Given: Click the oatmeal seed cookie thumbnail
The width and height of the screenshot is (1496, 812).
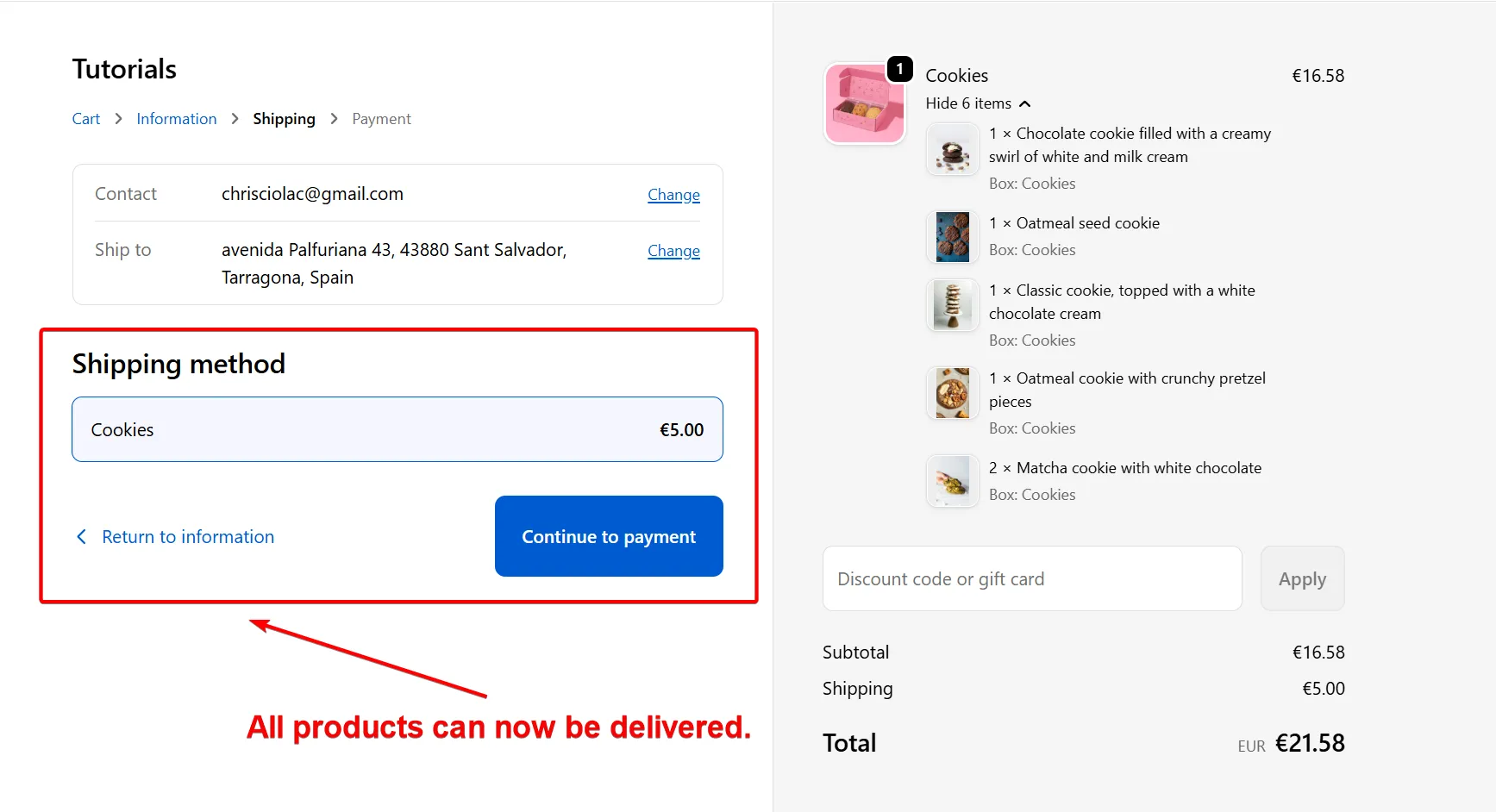Looking at the screenshot, I should click(951, 237).
